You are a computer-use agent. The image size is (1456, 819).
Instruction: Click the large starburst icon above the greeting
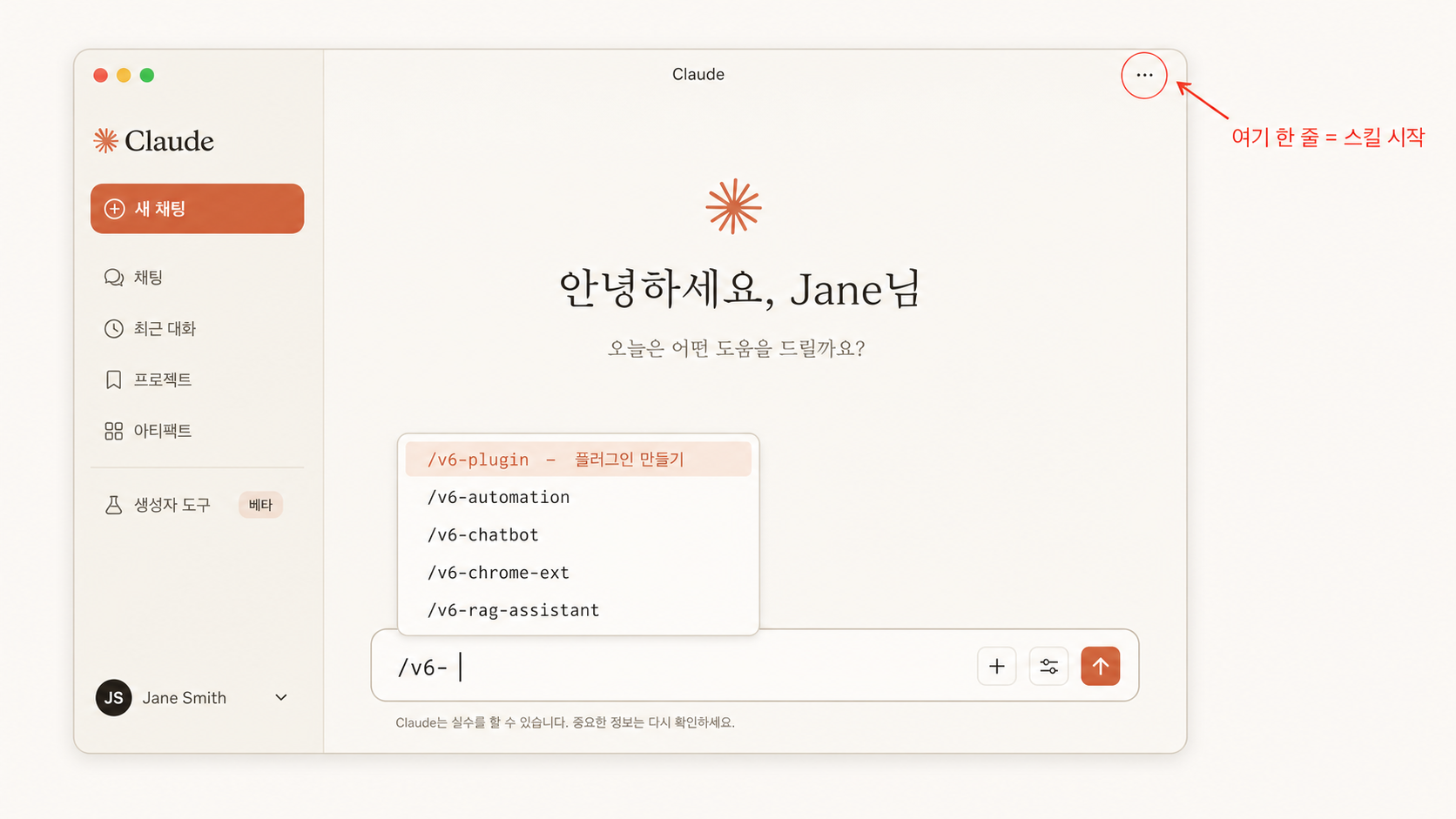pyautogui.click(x=734, y=206)
